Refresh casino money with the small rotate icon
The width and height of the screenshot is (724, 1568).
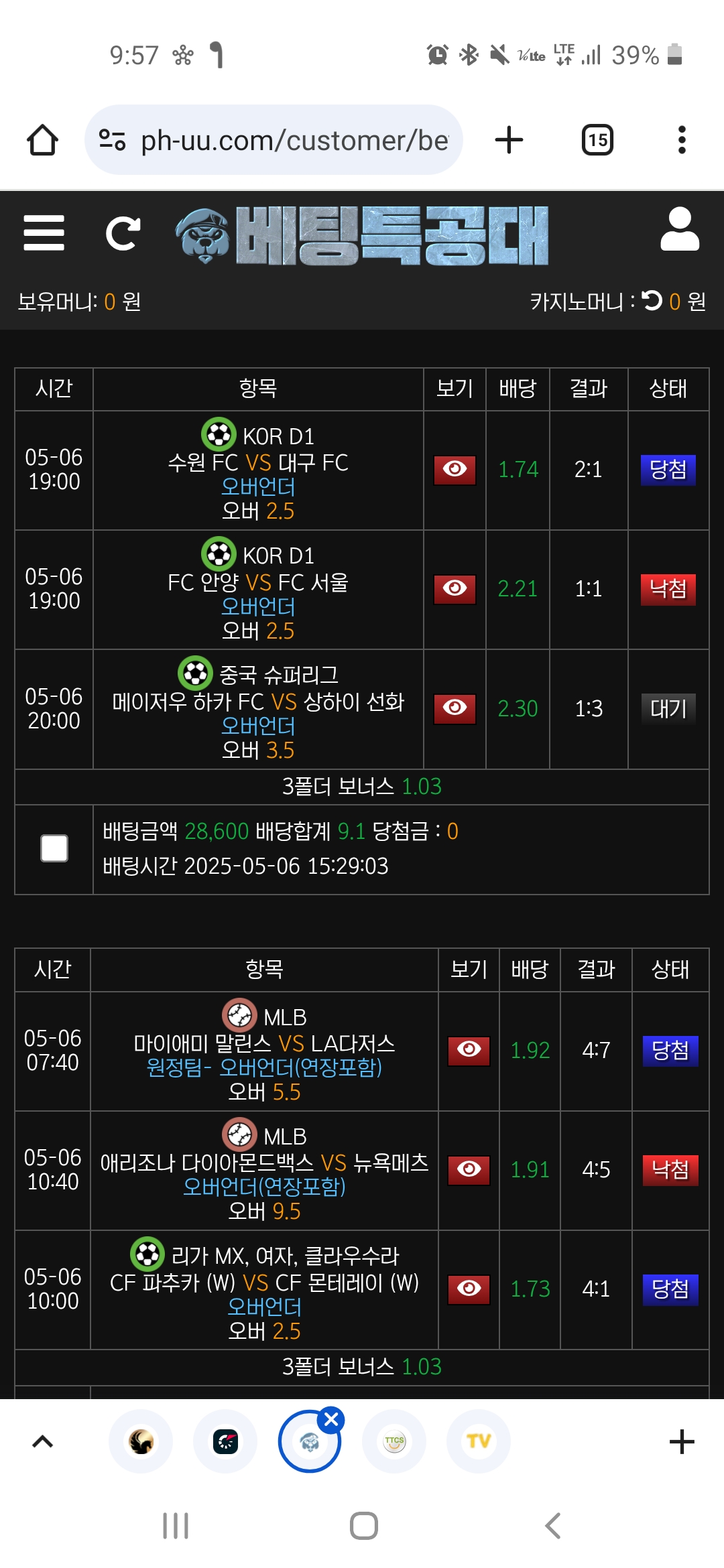[652, 300]
